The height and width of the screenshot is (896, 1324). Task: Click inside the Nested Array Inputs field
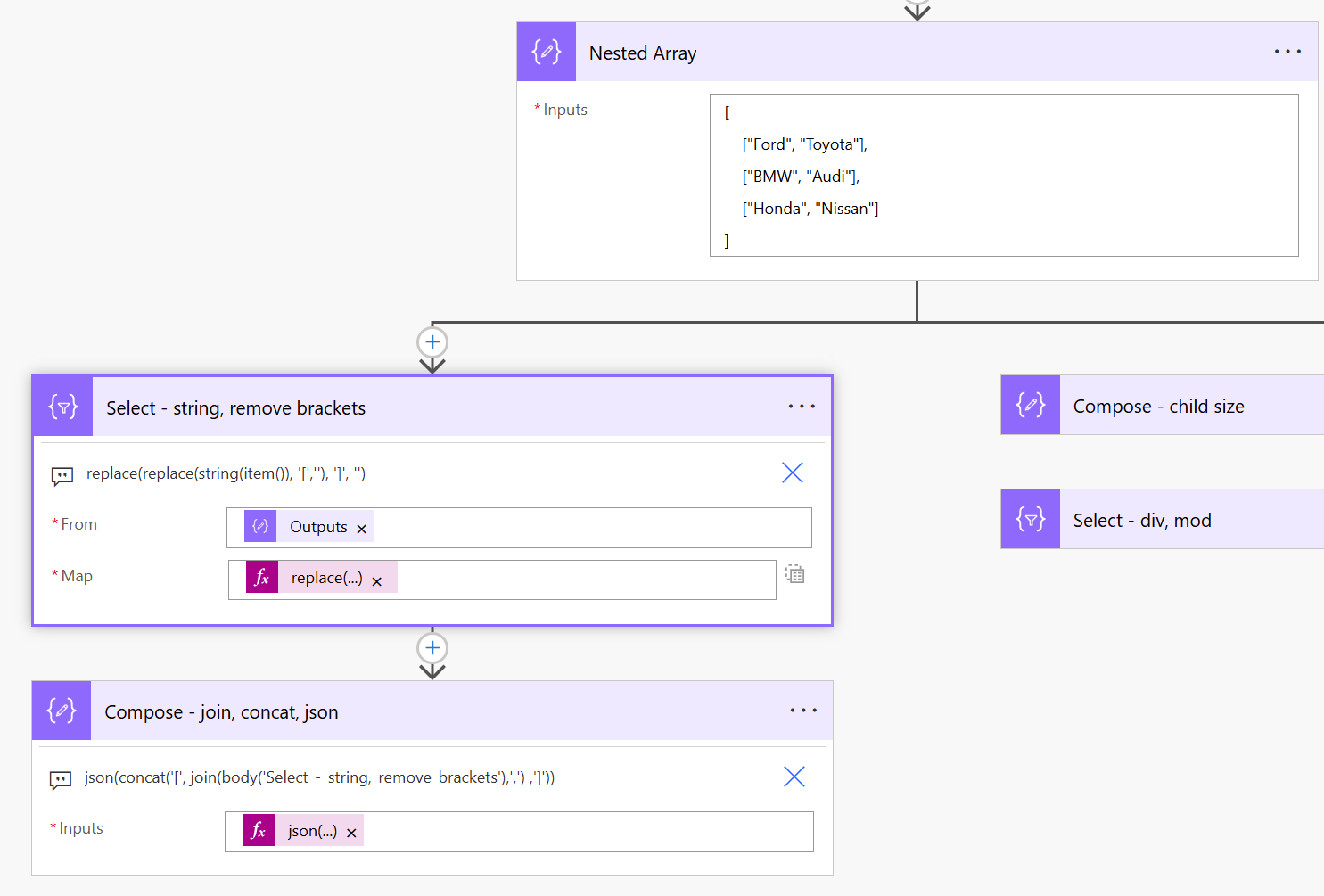(1003, 175)
